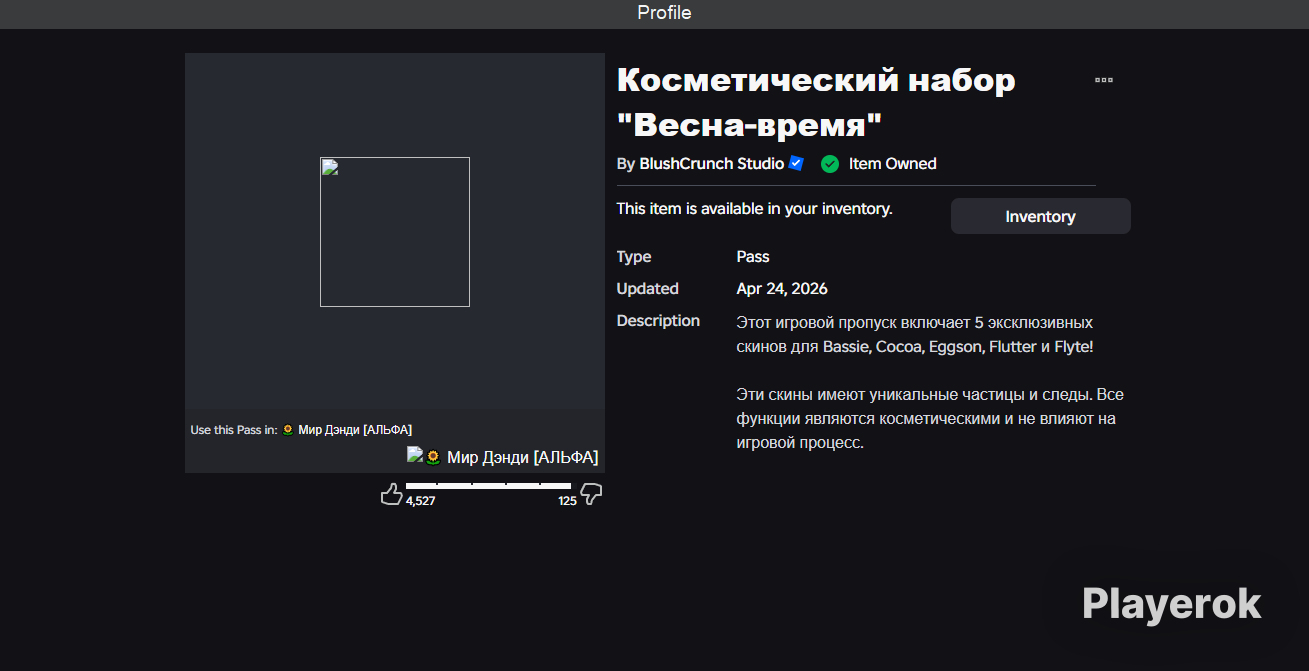Click 'This item is available in your inventory.' text

click(755, 209)
